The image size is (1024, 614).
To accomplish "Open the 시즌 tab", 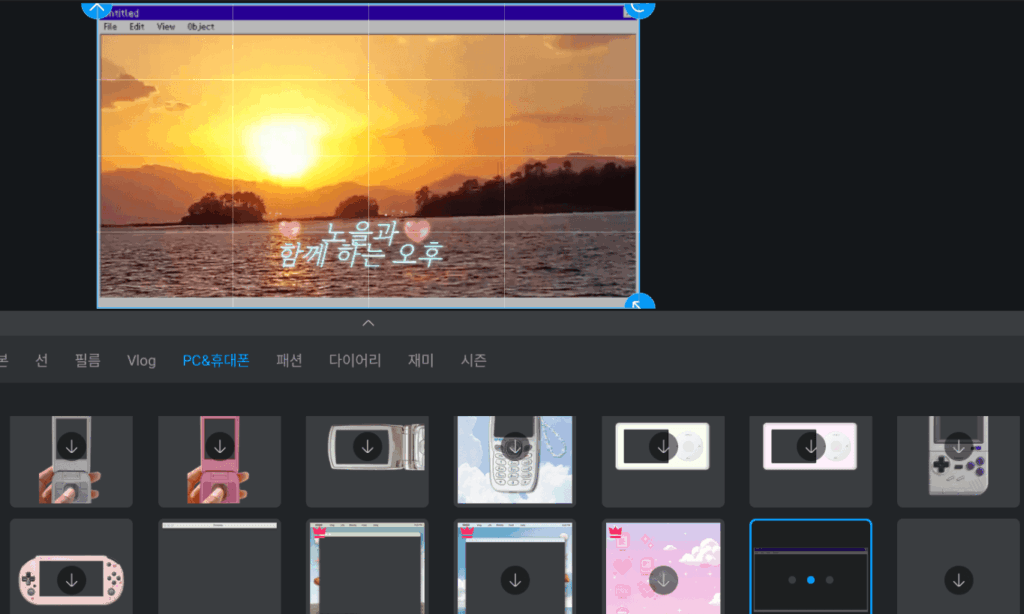I will [x=474, y=361].
